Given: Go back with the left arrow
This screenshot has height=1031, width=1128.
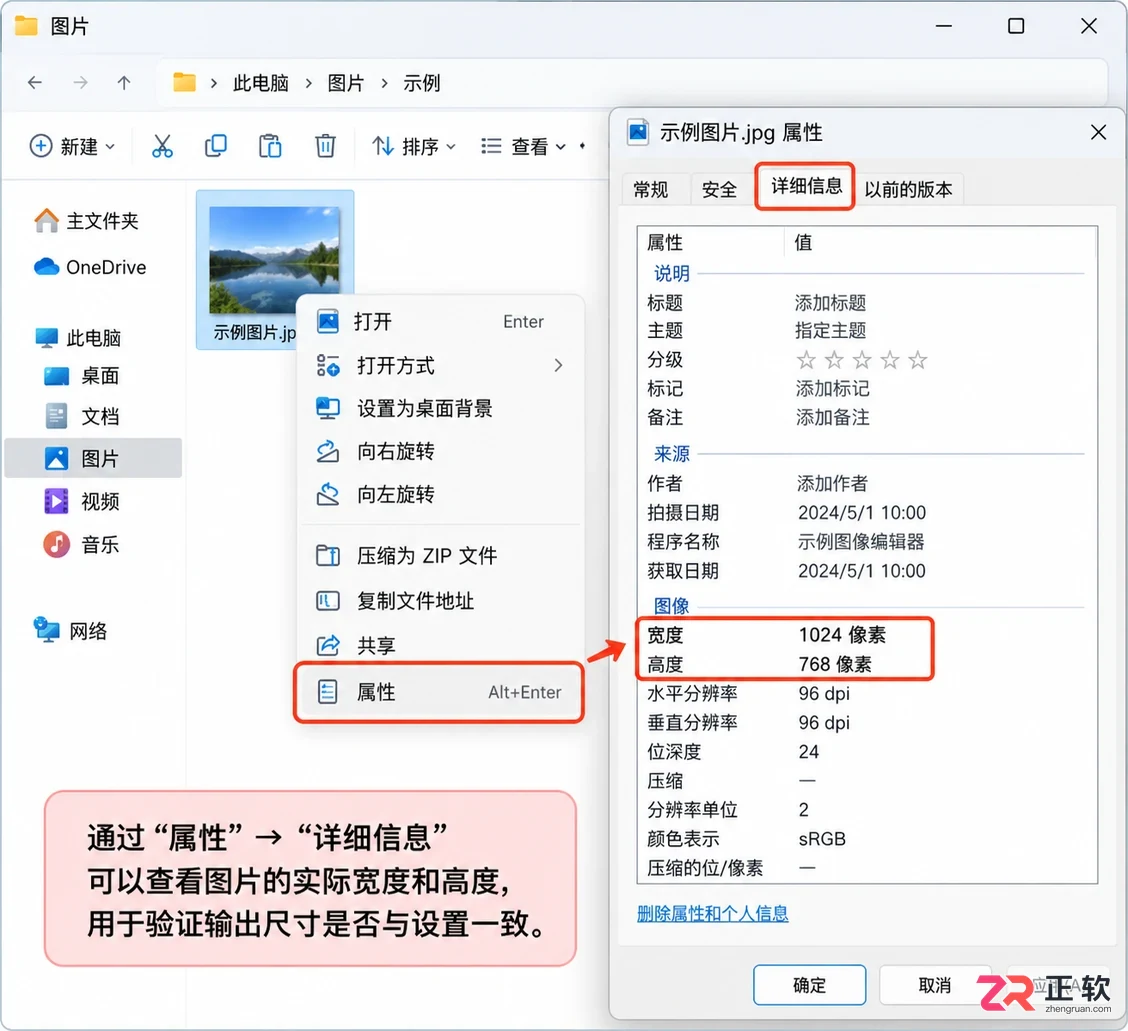Looking at the screenshot, I should click(35, 83).
